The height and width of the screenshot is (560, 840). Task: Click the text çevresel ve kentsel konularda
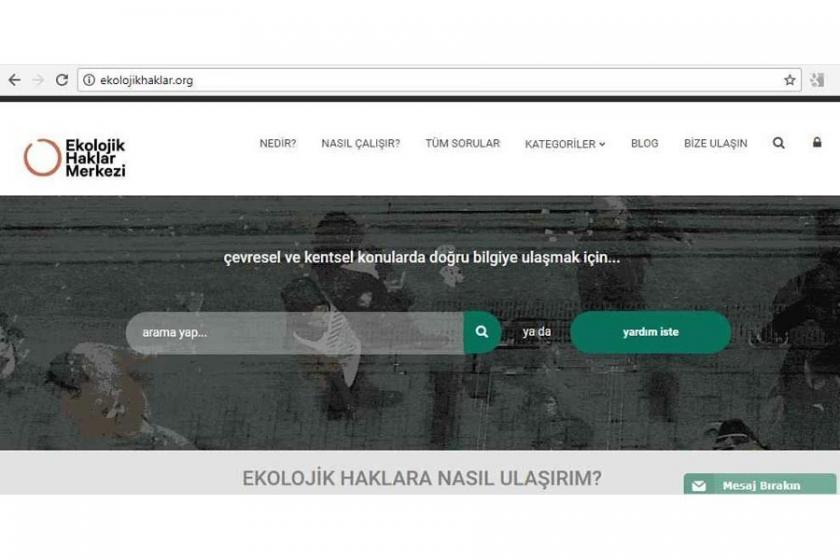click(x=323, y=258)
